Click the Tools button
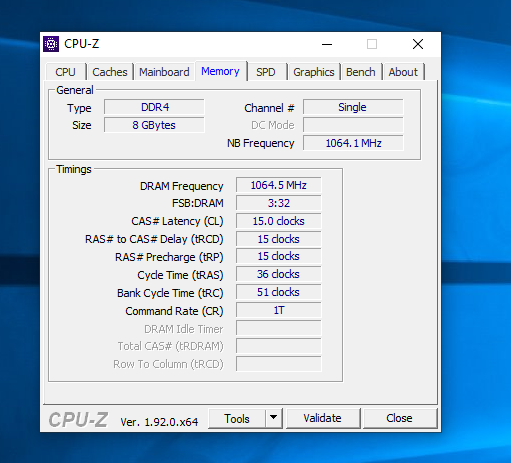 [x=237, y=418]
